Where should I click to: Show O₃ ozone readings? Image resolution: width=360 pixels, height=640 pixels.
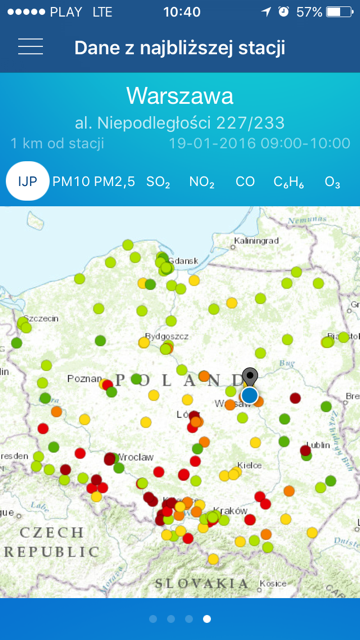[x=332, y=182]
